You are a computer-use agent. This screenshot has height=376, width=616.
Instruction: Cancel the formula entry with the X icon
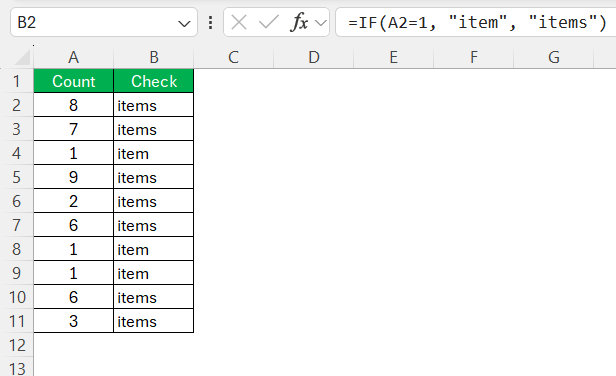tap(239, 22)
